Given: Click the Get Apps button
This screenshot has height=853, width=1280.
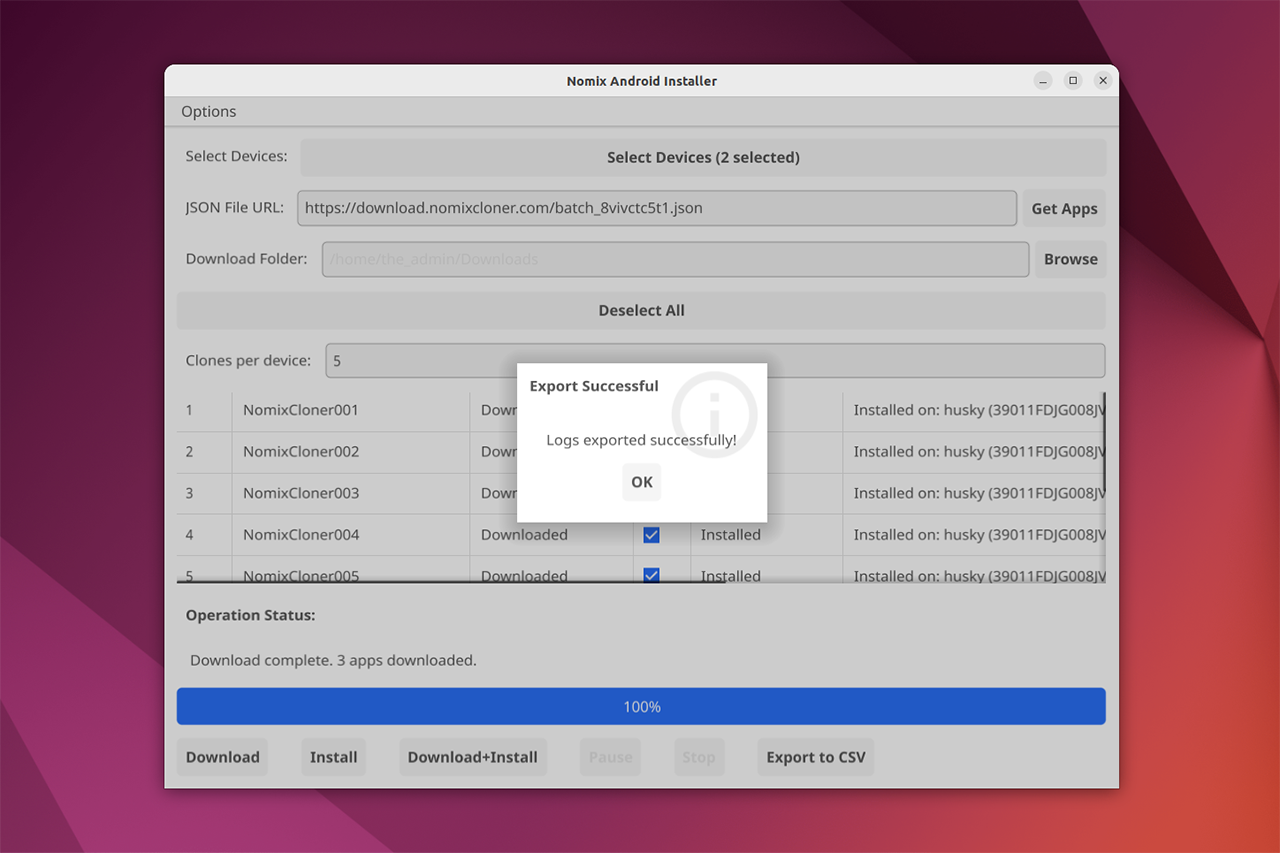Looking at the screenshot, I should tap(1065, 208).
